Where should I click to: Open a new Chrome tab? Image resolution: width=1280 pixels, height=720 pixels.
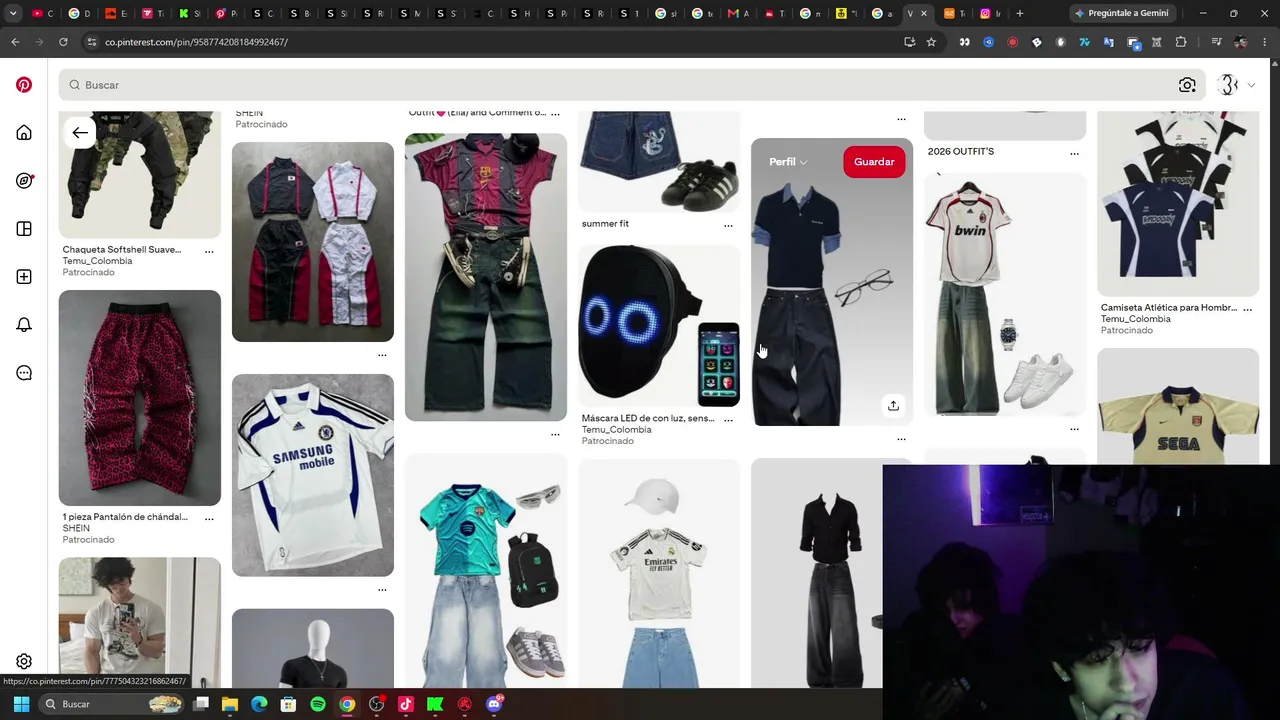[1020, 13]
